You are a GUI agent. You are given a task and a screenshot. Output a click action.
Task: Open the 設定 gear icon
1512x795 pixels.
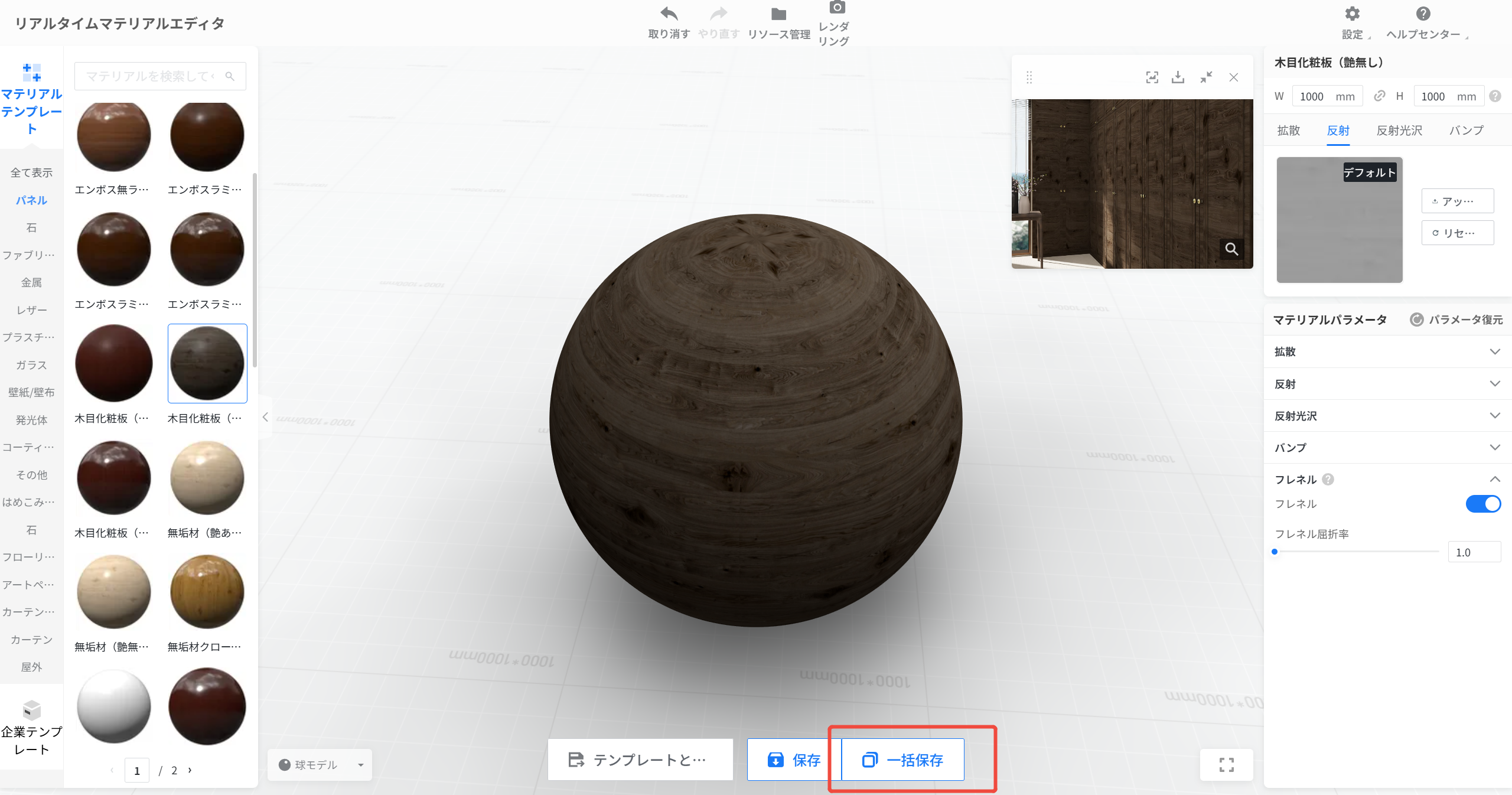(1352, 14)
